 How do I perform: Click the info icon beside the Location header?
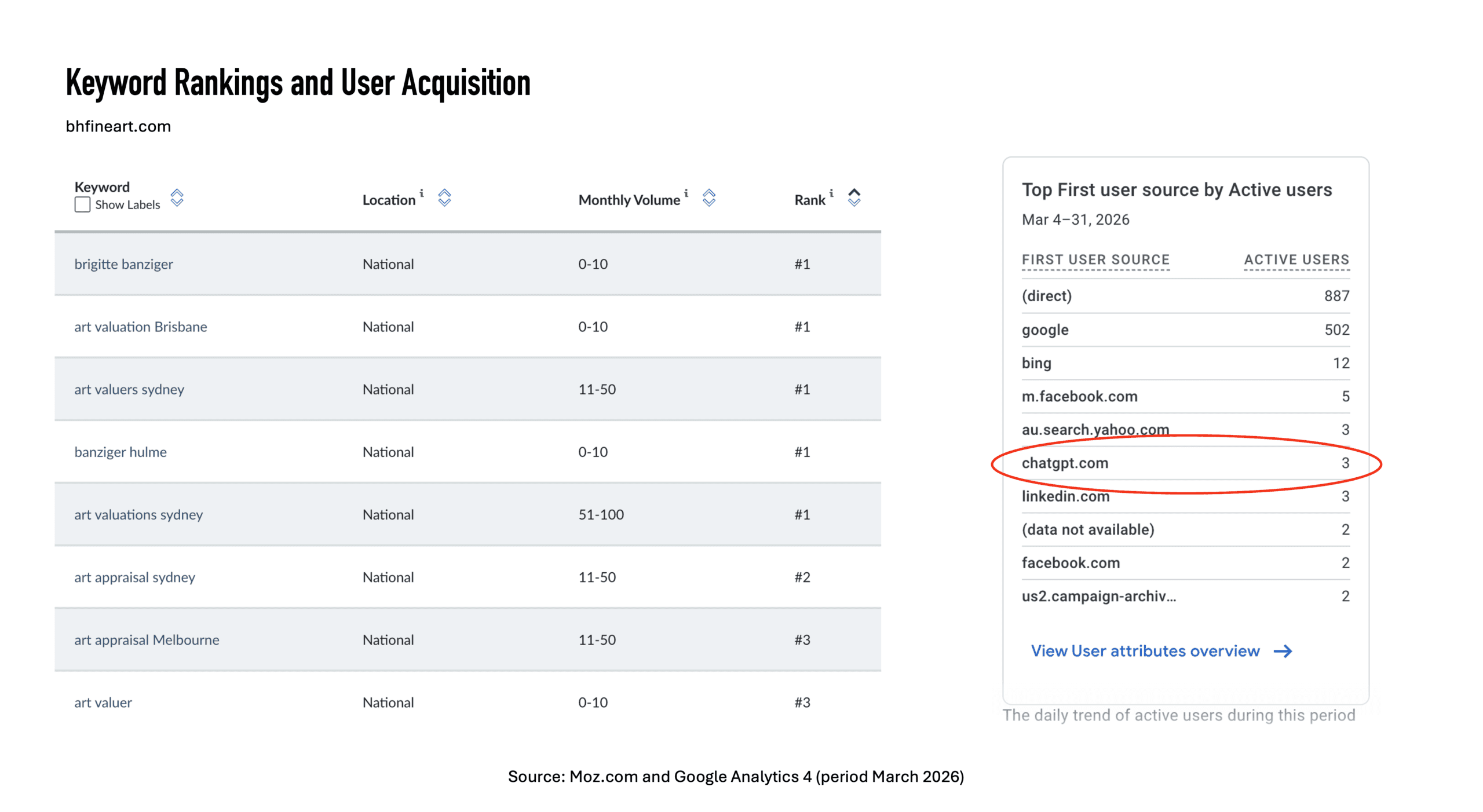422,193
